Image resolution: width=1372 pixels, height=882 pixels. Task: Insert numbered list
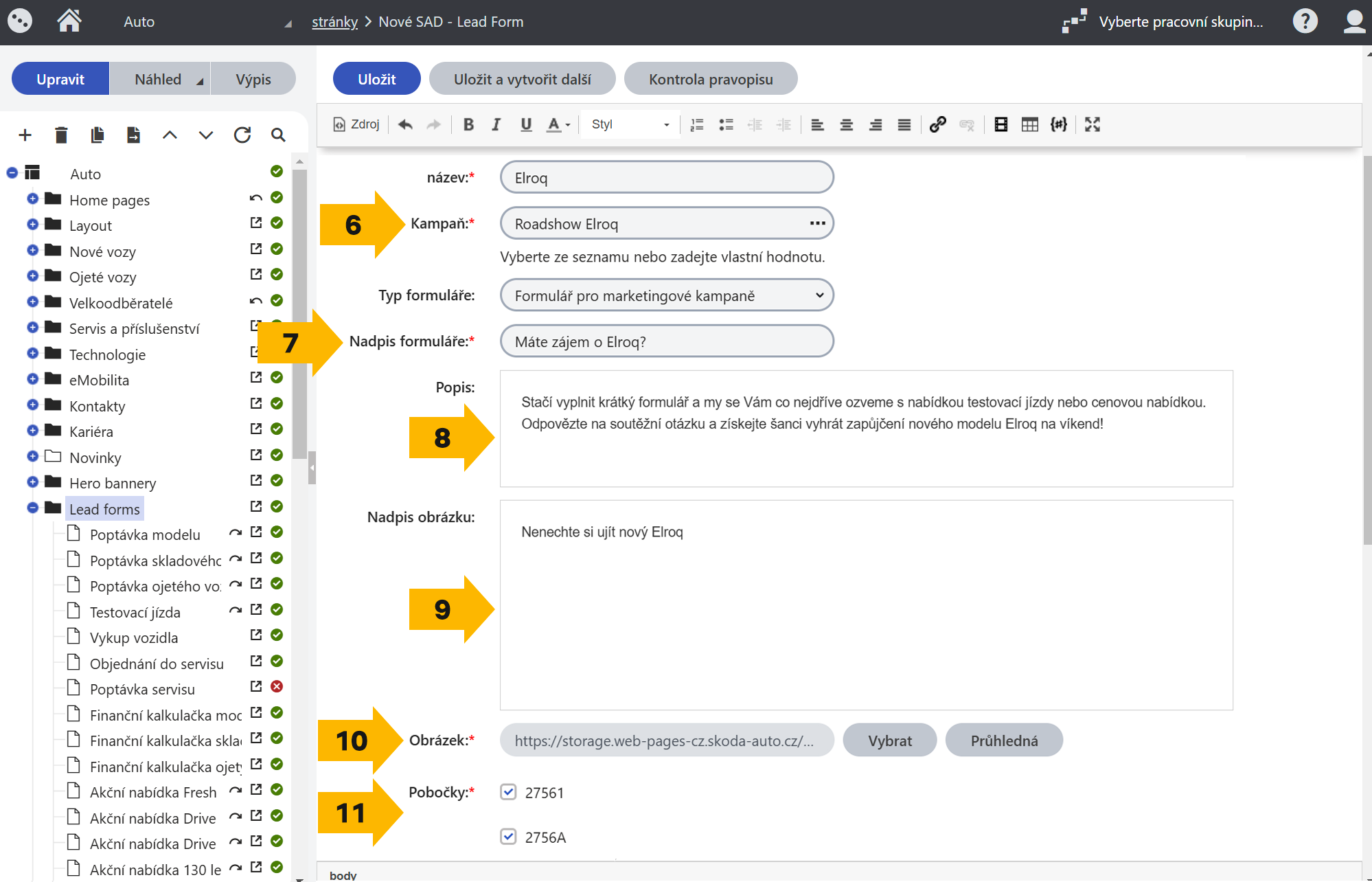click(697, 124)
